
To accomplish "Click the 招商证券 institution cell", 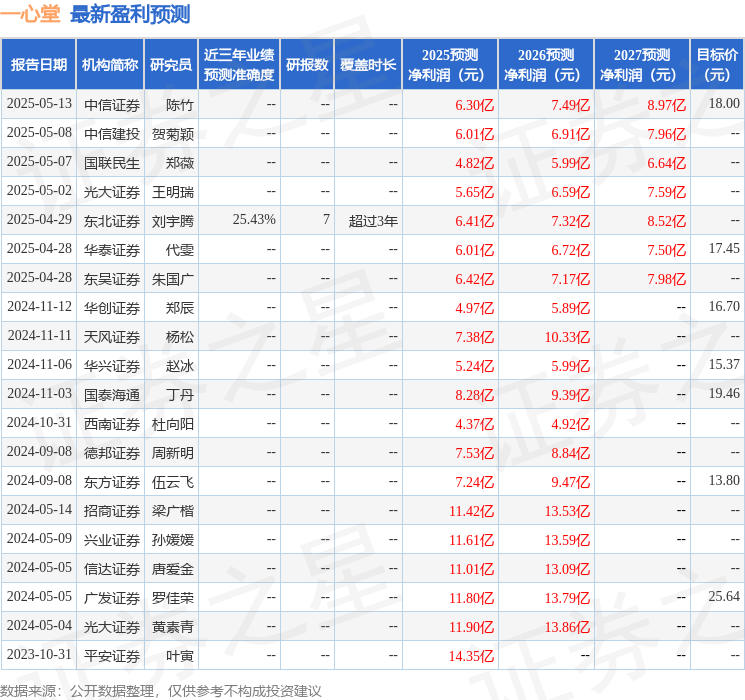I will [x=112, y=510].
